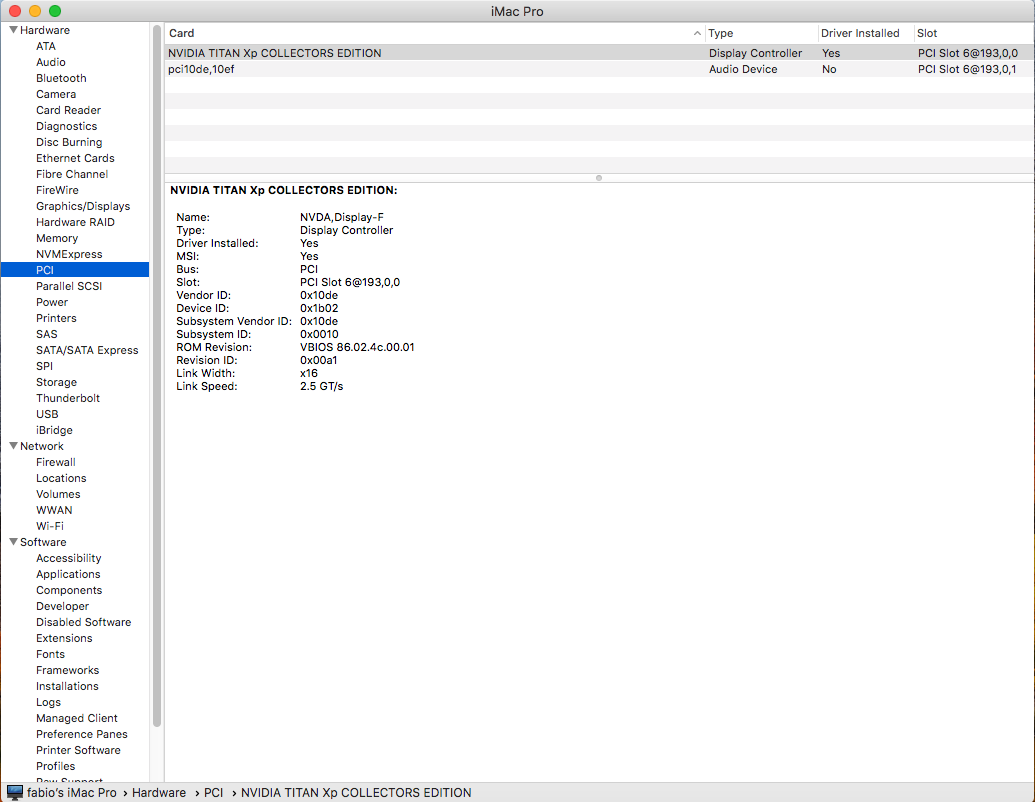This screenshot has height=802, width=1035.
Task: Select Extensions under Software
Action: [64, 638]
